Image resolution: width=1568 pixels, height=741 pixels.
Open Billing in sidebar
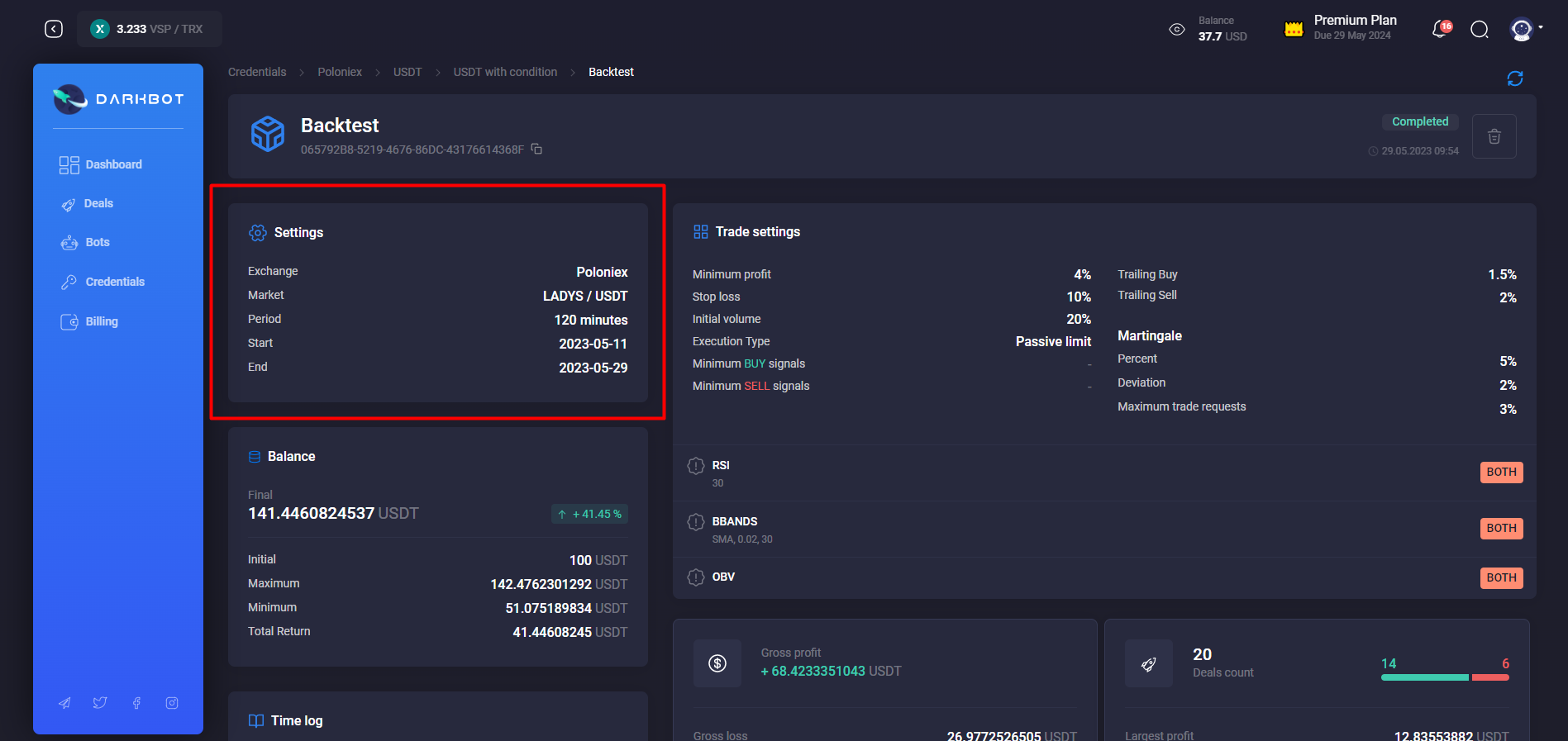point(89,321)
